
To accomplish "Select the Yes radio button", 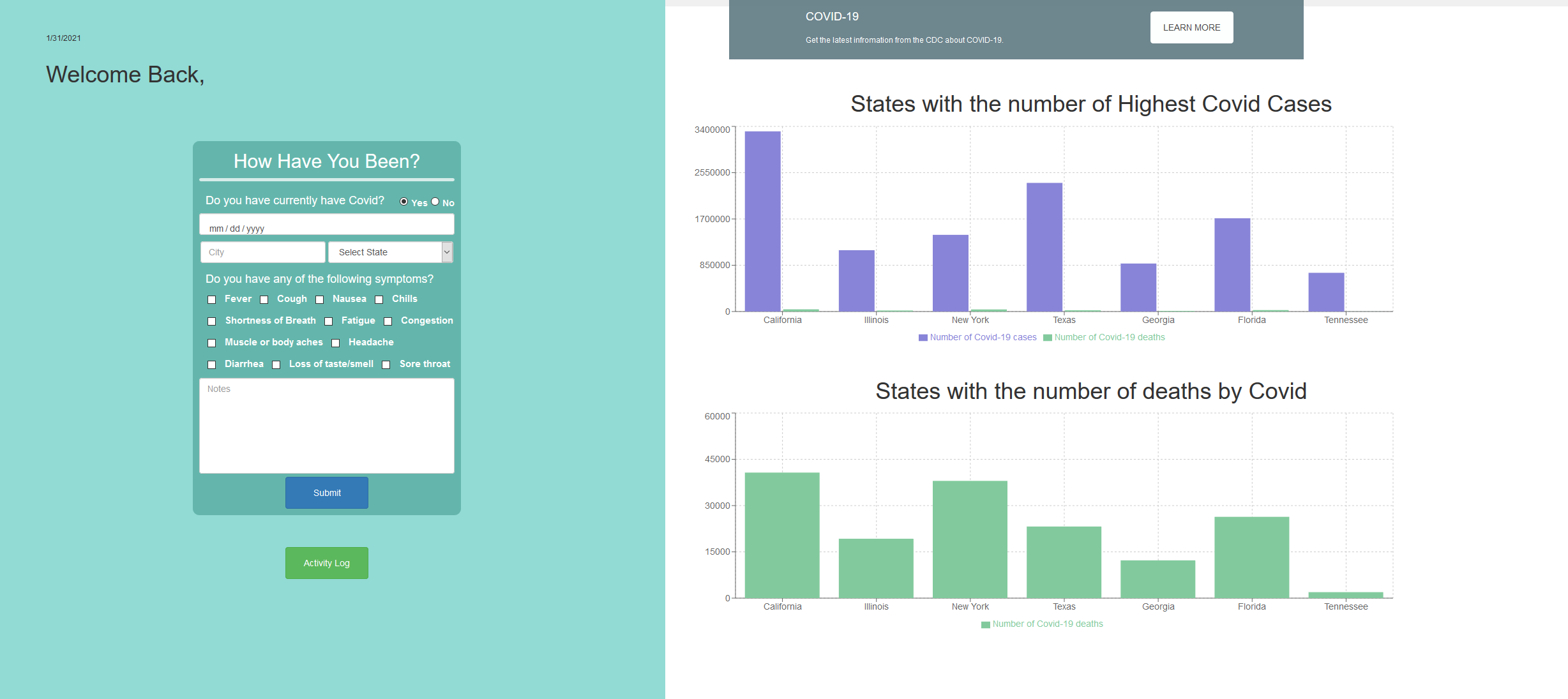I will [x=403, y=202].
